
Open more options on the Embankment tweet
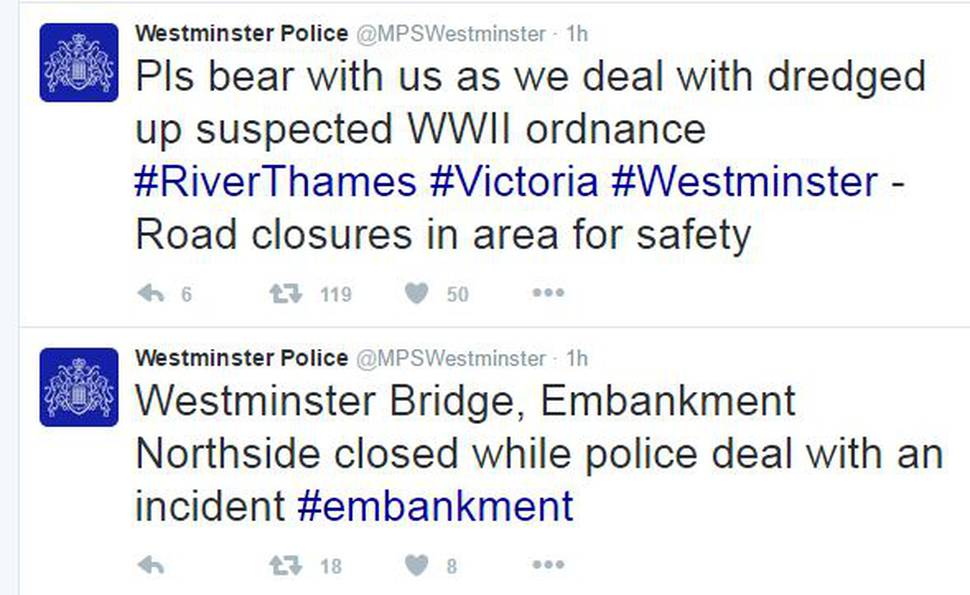(548, 564)
